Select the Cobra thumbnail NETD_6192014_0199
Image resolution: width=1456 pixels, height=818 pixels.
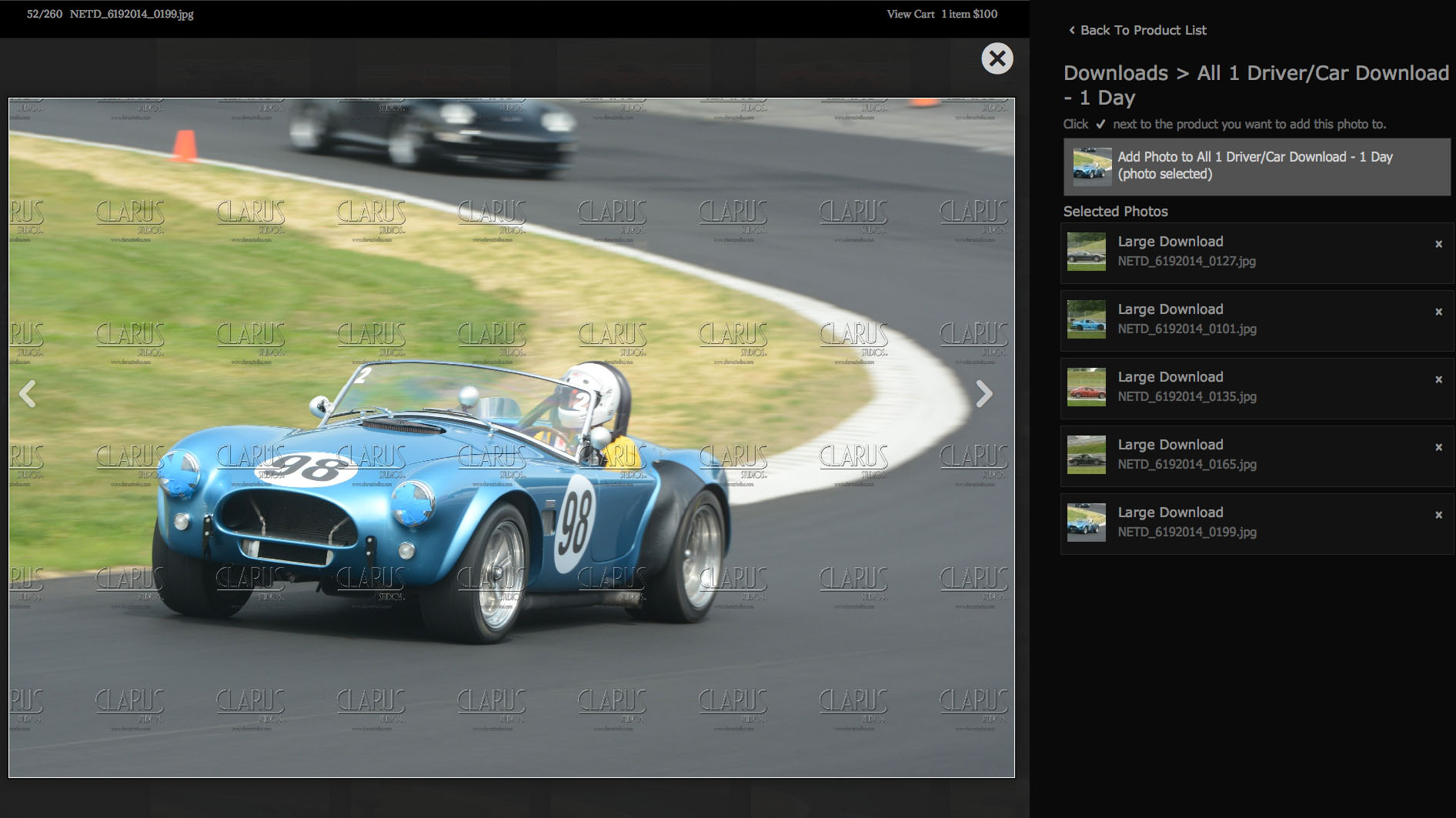click(1086, 523)
